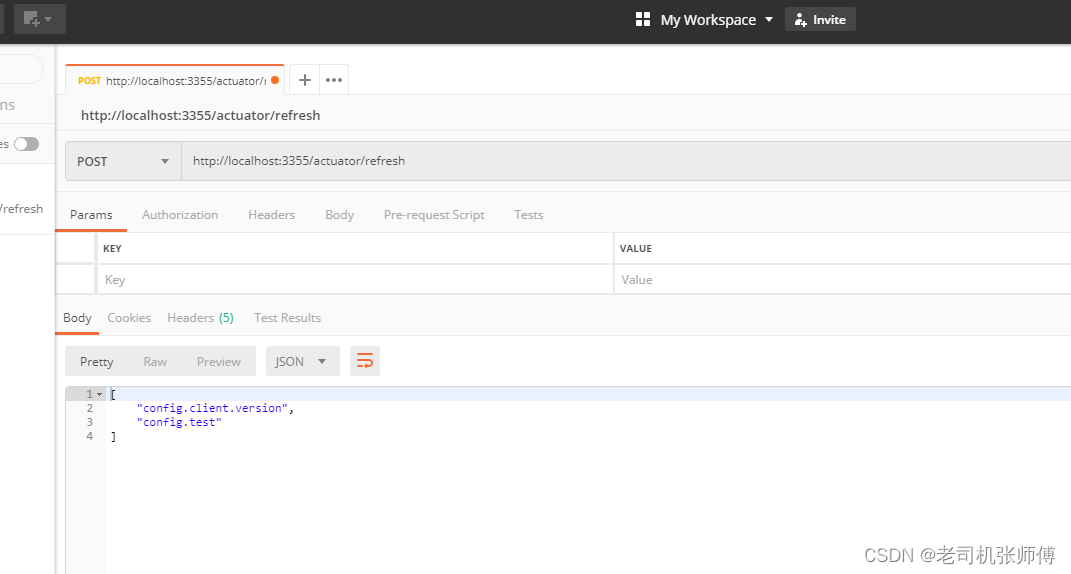Click the Value parameter input field
Screen dimensions: 1071x574
coord(843,279)
